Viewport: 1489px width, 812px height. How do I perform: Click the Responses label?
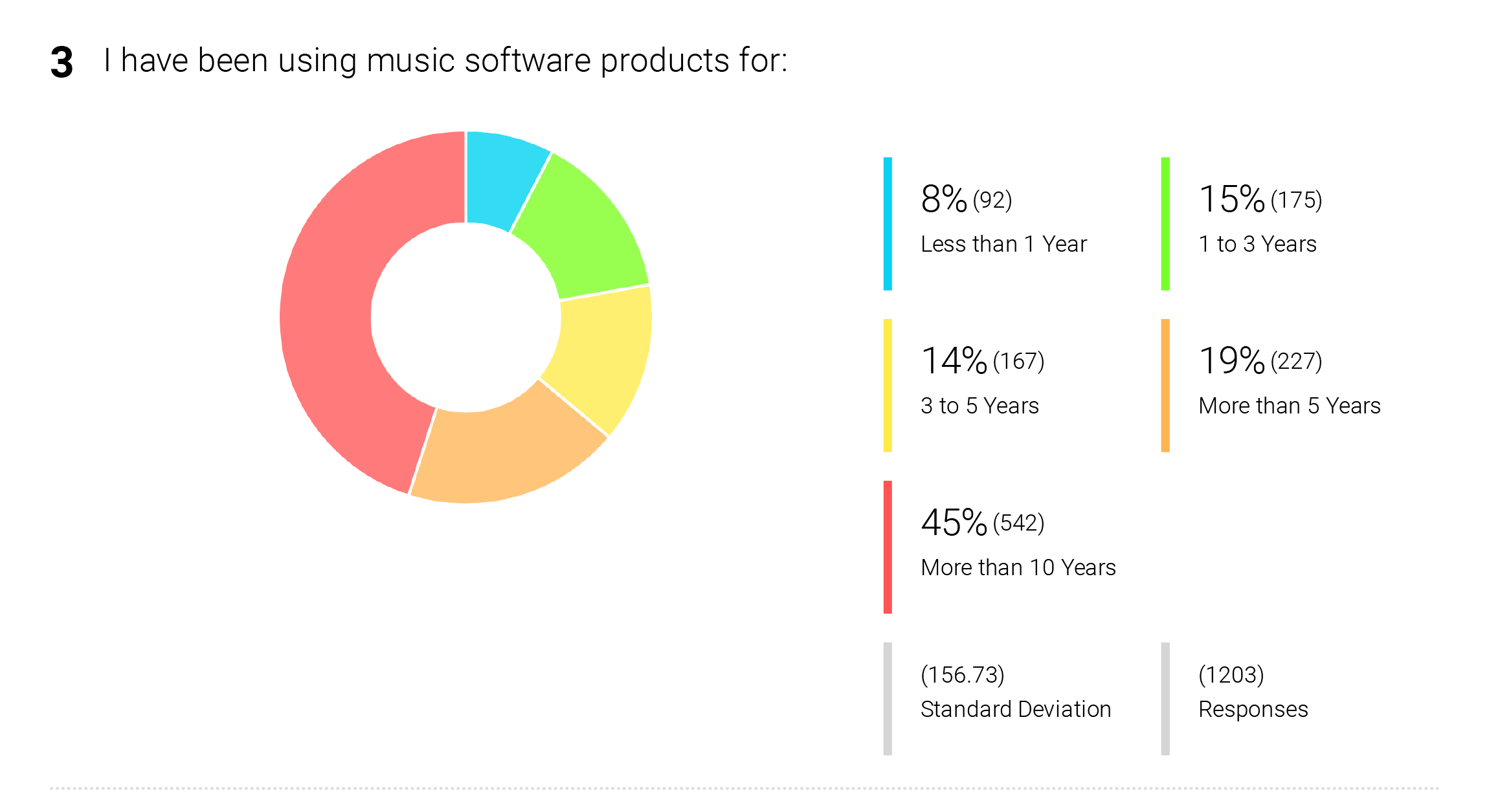click(1253, 710)
